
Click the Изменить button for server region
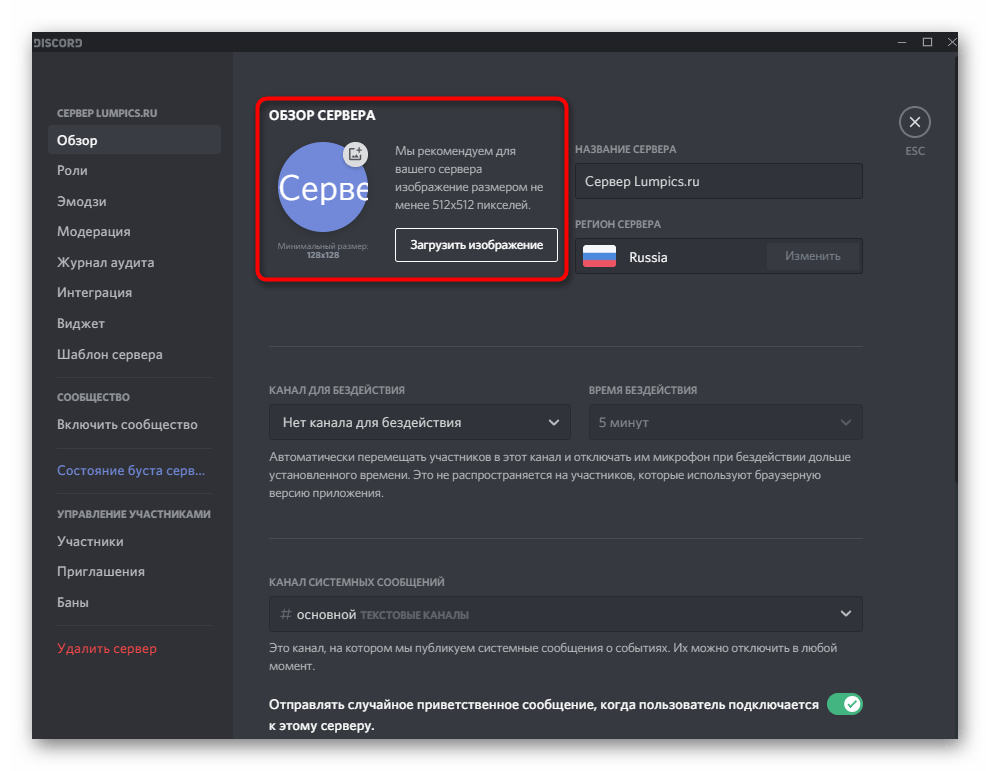click(813, 256)
